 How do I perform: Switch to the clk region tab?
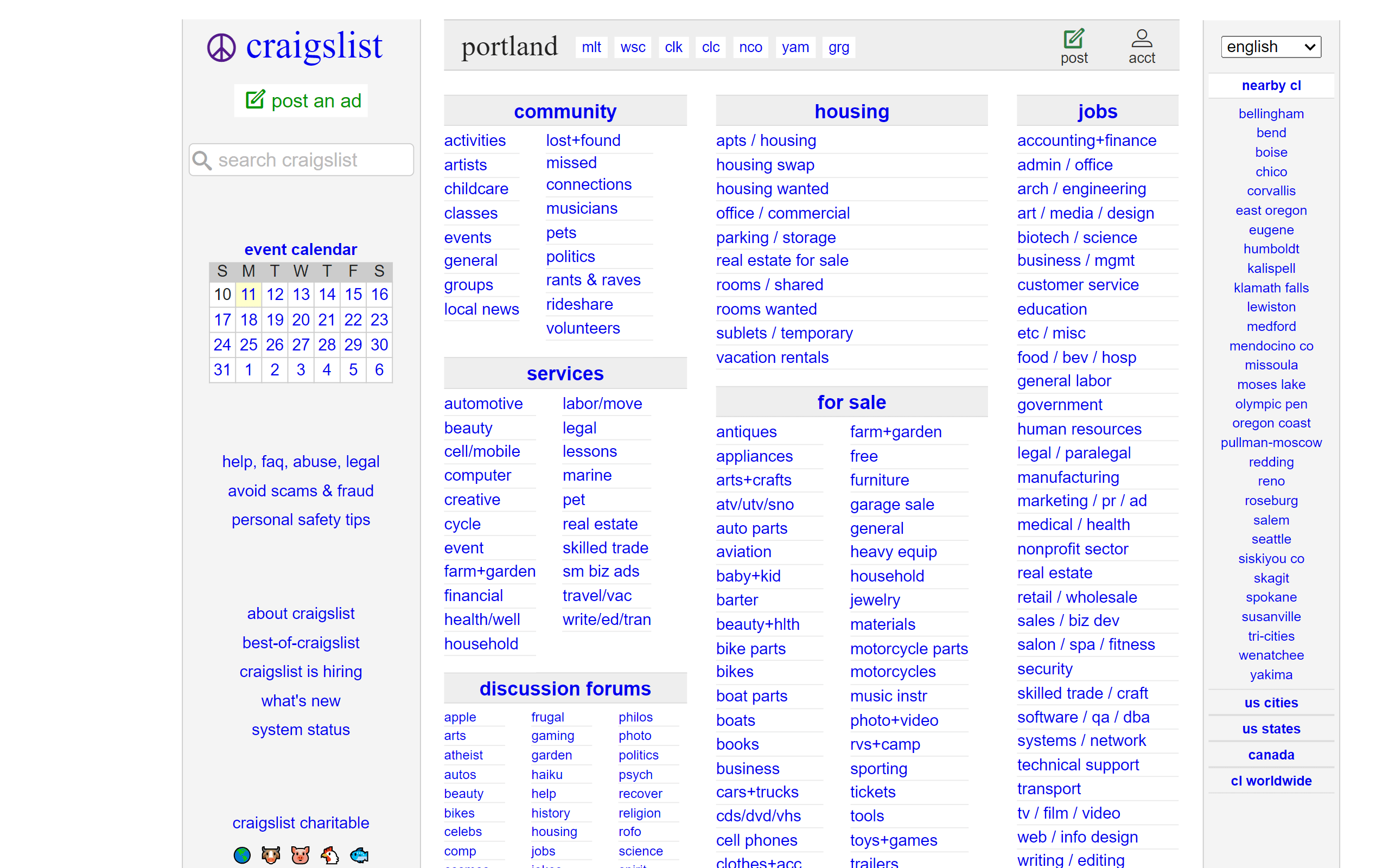pyautogui.click(x=673, y=48)
